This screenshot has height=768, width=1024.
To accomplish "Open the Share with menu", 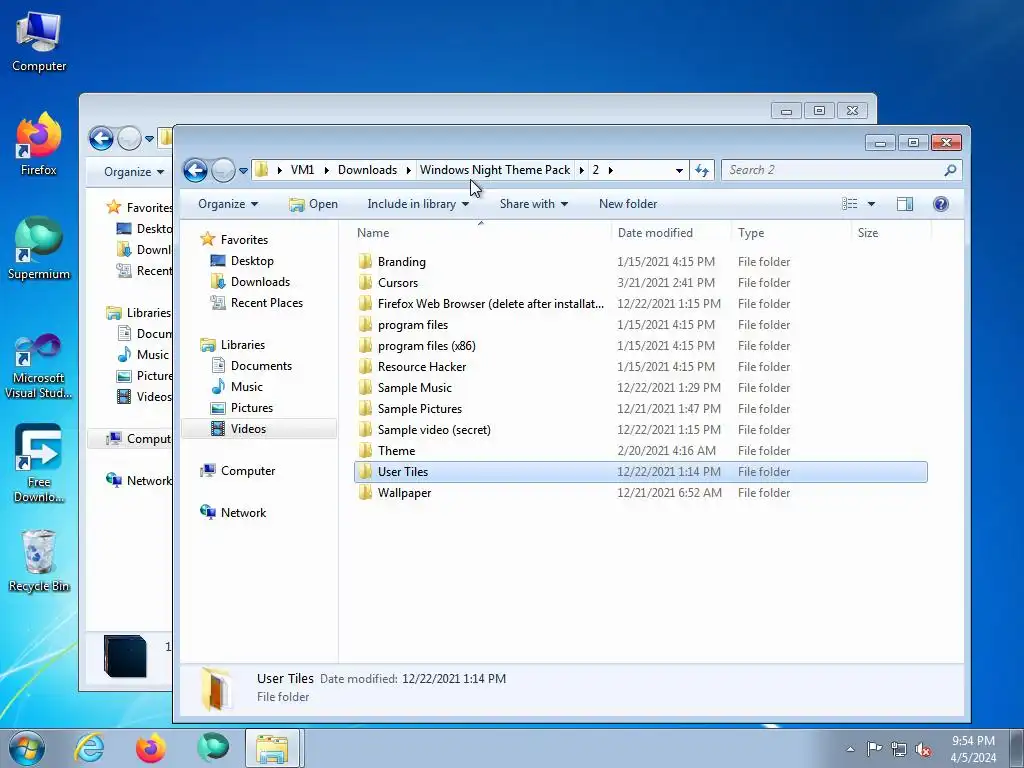I will click(x=534, y=204).
